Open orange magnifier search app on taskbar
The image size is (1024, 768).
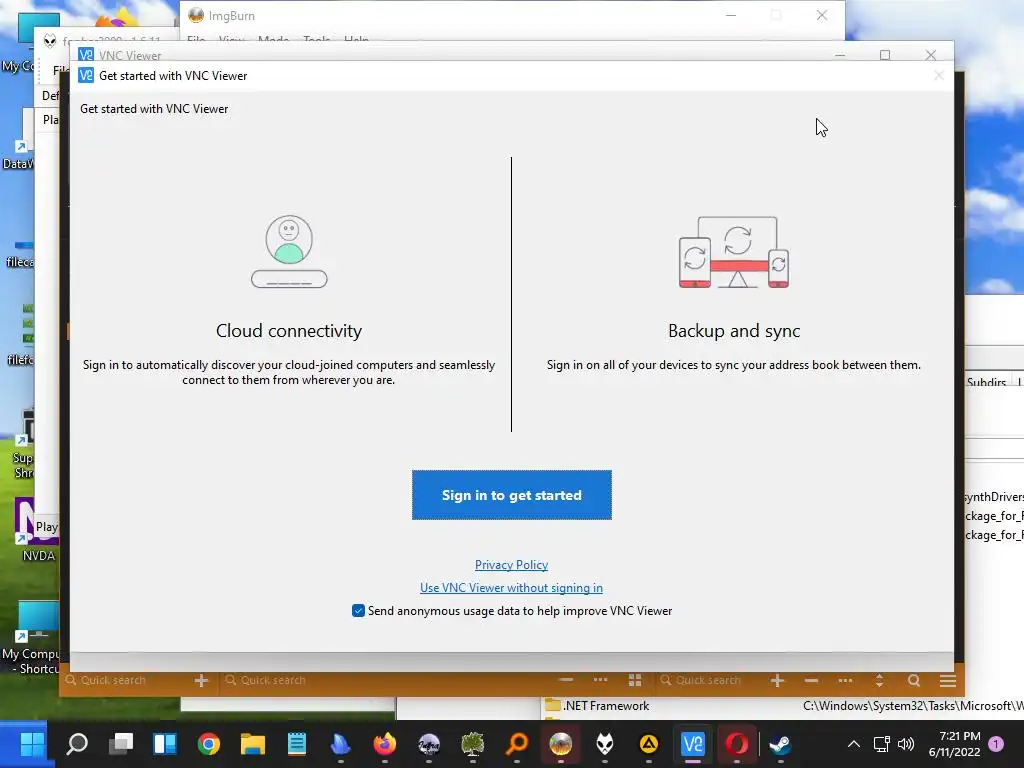click(517, 743)
